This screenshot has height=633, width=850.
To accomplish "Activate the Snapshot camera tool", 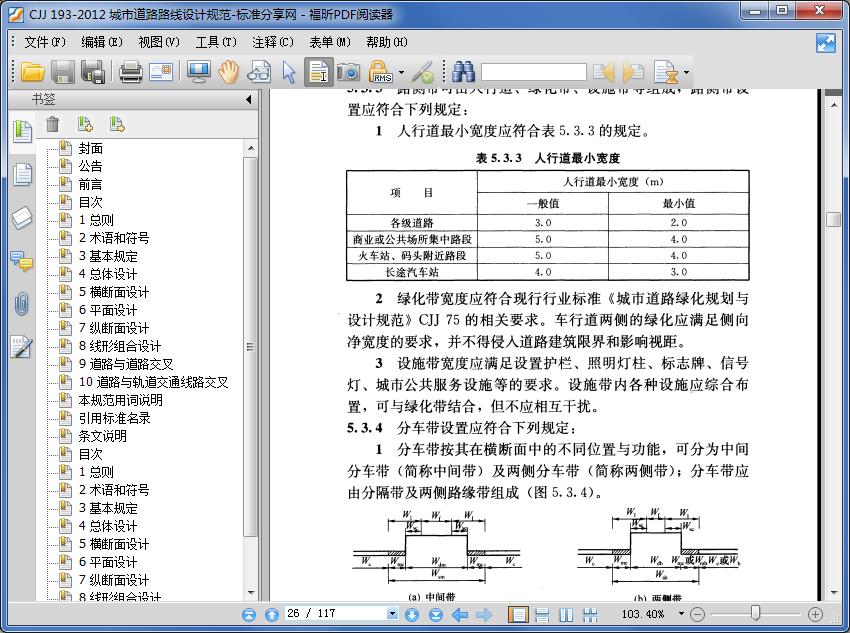I will [x=348, y=72].
